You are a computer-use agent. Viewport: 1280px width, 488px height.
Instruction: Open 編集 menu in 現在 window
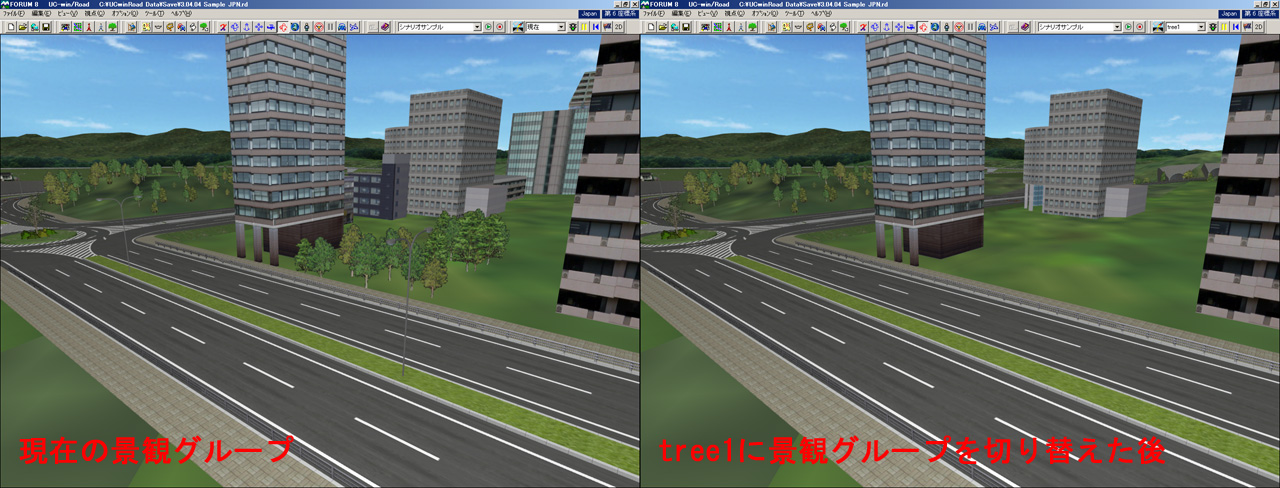[41, 14]
